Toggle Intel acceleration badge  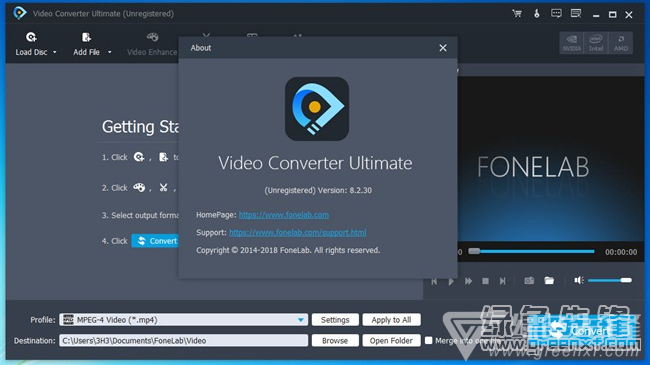point(596,43)
